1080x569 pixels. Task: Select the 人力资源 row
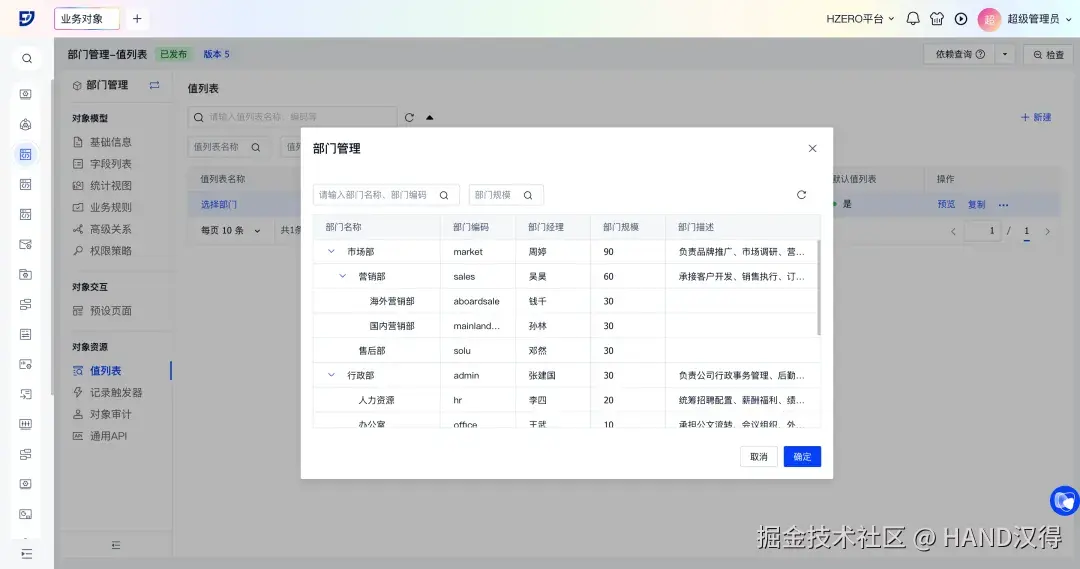(566, 400)
